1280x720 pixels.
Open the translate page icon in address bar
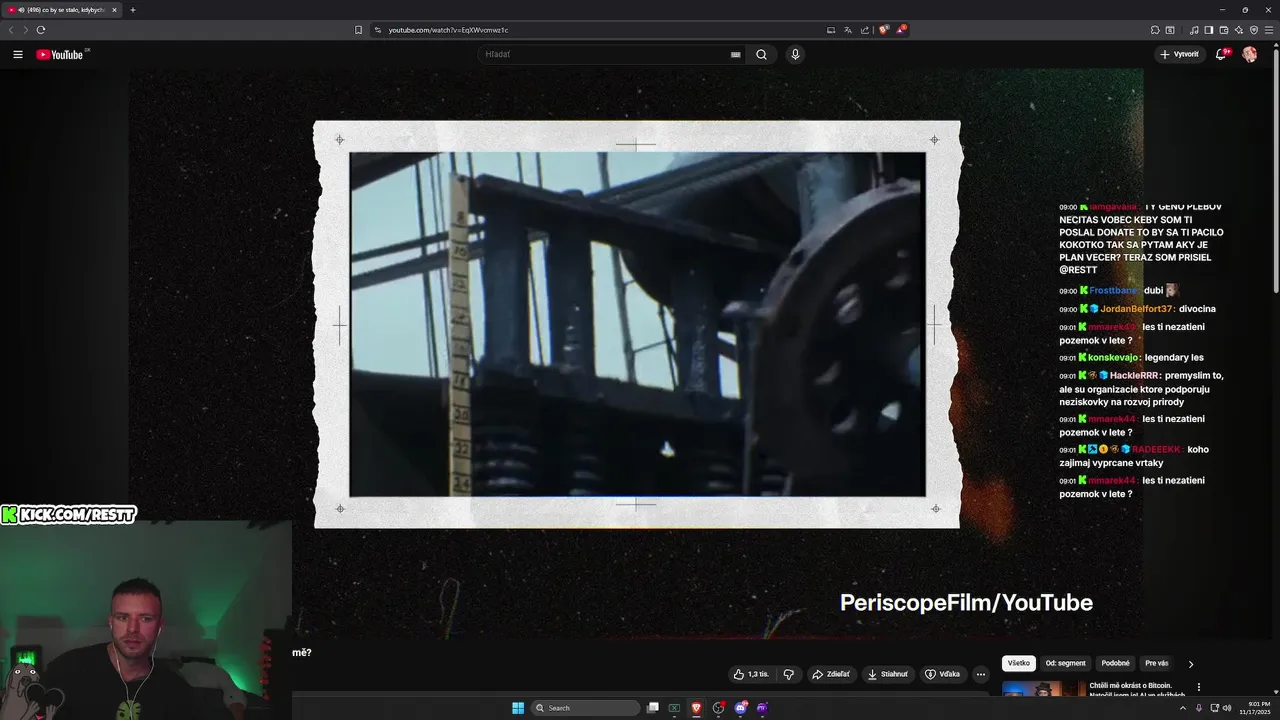click(x=848, y=30)
